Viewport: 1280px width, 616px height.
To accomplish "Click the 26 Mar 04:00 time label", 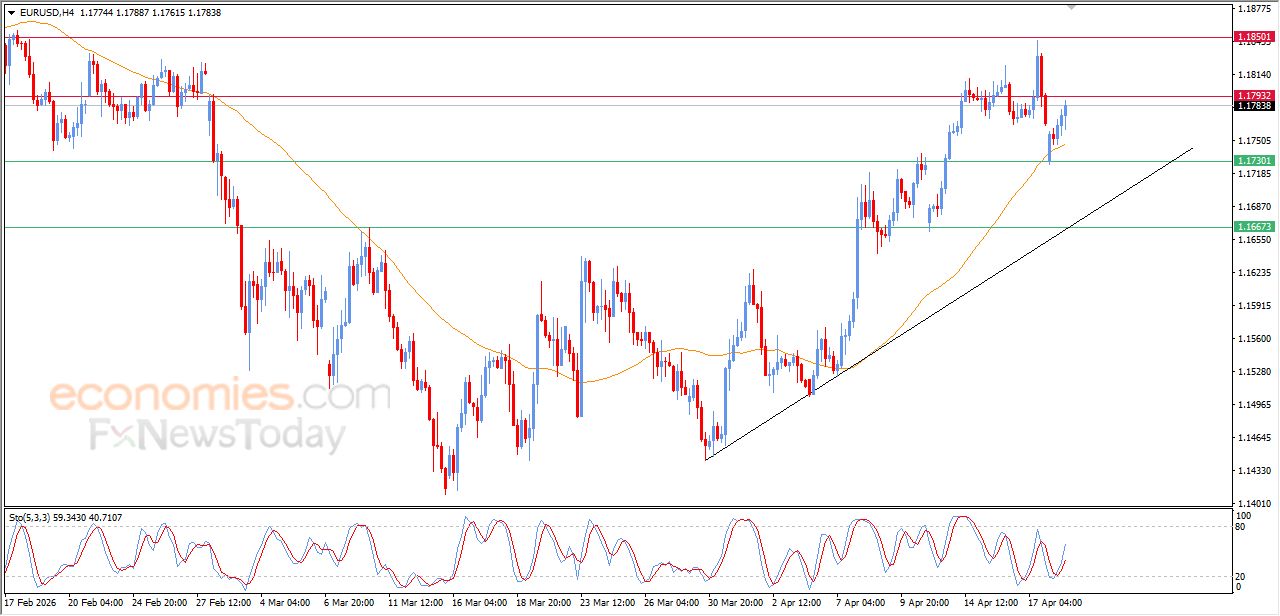I will tap(671, 603).
